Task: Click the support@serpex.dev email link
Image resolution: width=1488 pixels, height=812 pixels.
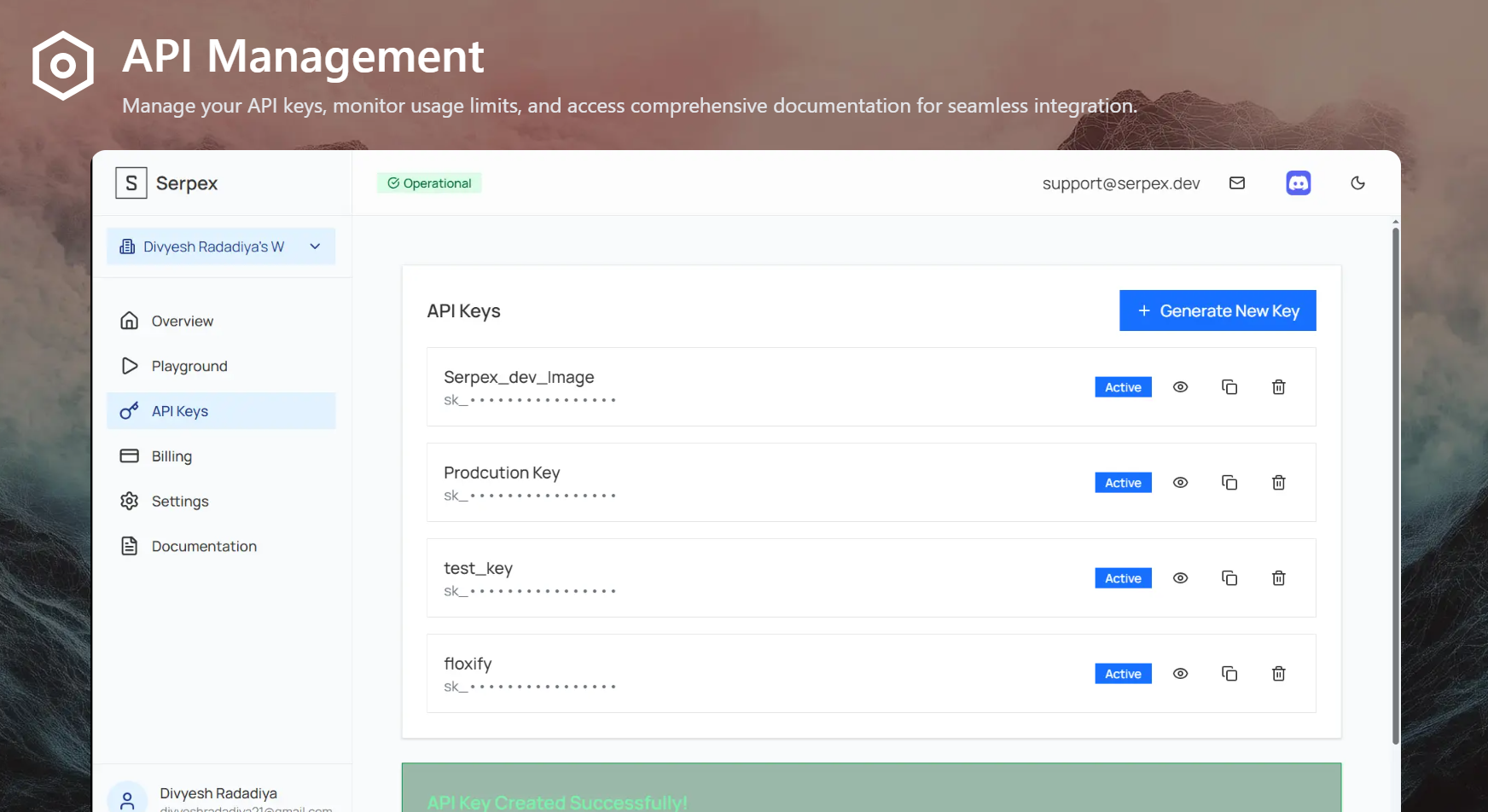Action: 1121,183
